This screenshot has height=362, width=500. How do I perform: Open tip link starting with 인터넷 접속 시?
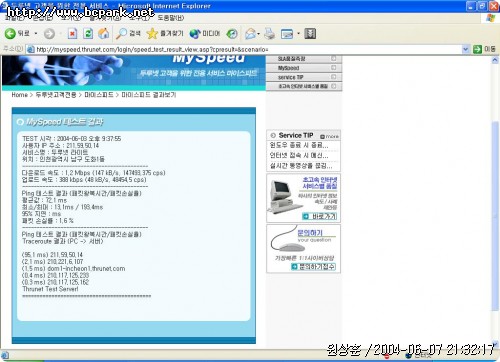tap(299, 155)
